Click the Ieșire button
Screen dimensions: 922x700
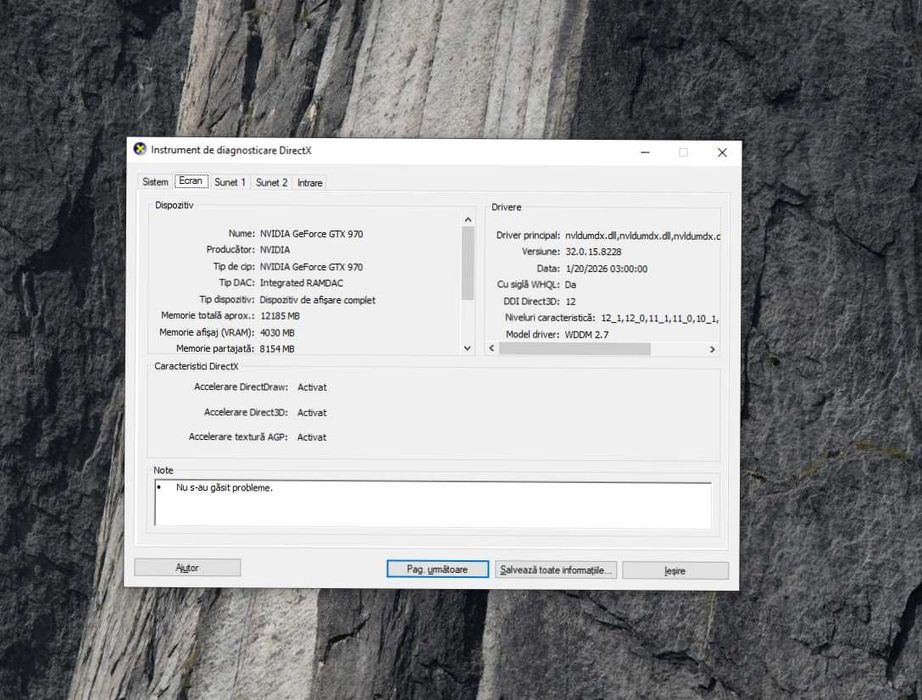(675, 571)
